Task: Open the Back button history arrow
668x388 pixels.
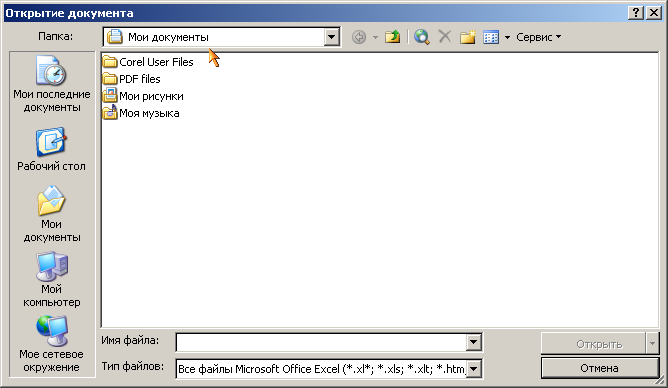Action: tap(375, 37)
